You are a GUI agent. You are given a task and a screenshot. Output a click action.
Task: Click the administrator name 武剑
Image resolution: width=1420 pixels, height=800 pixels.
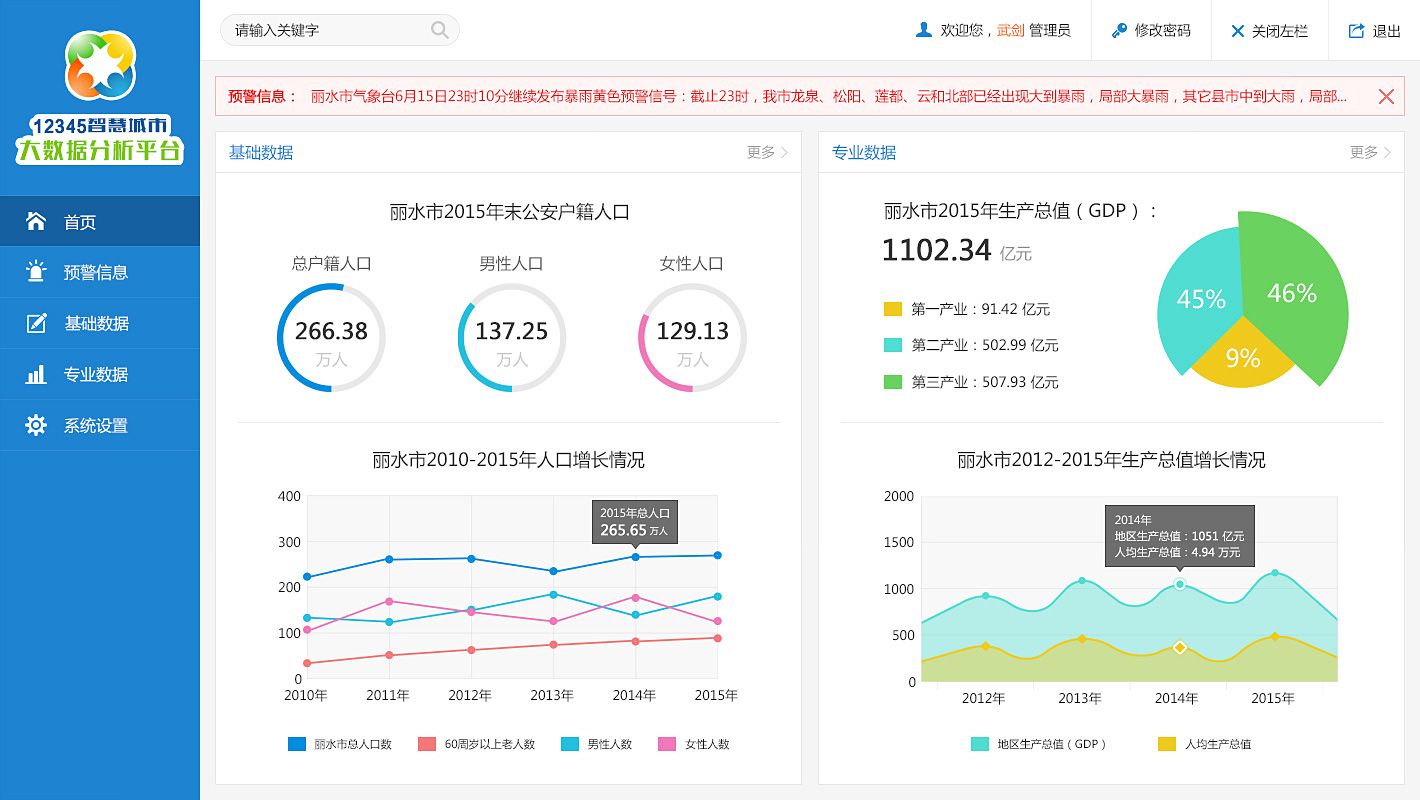(x=1010, y=30)
